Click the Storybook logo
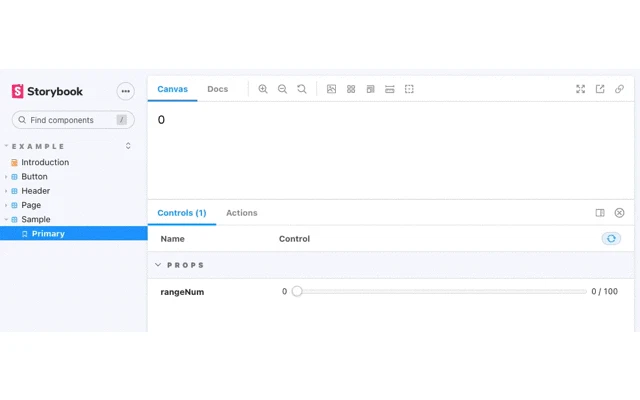This screenshot has height=400, width=640. tap(47, 91)
